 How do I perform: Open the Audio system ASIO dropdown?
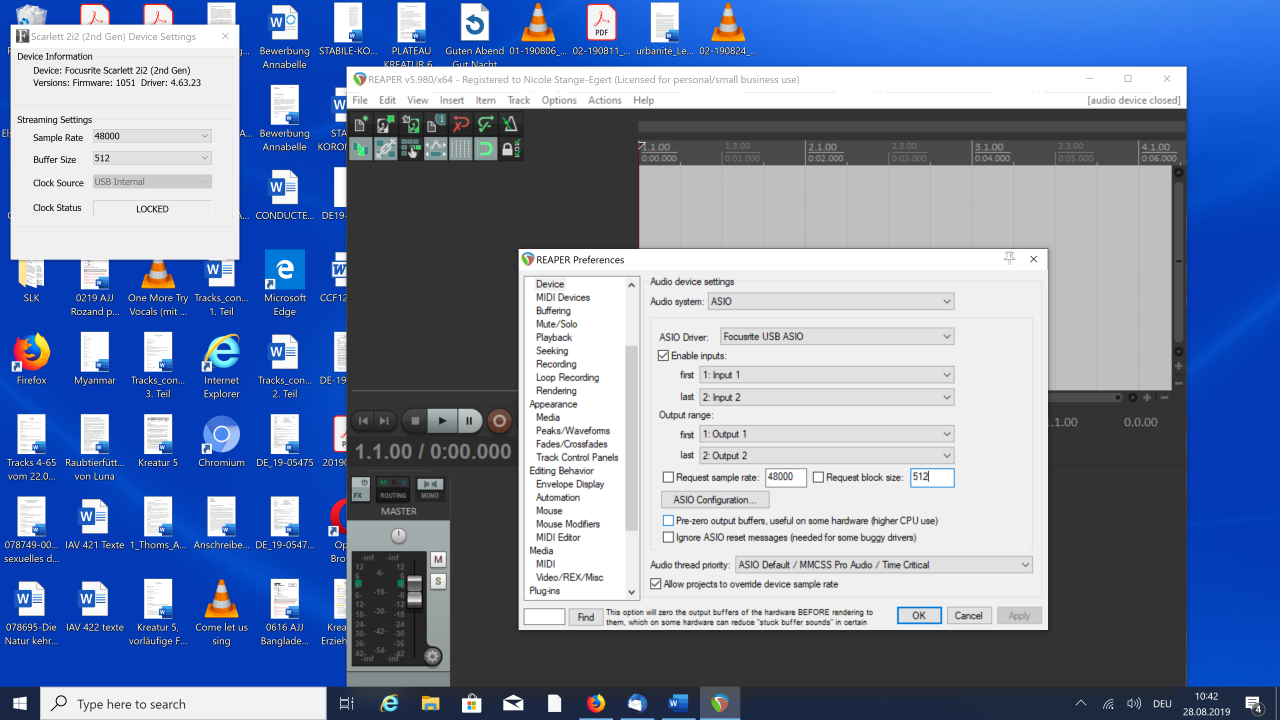(x=831, y=301)
